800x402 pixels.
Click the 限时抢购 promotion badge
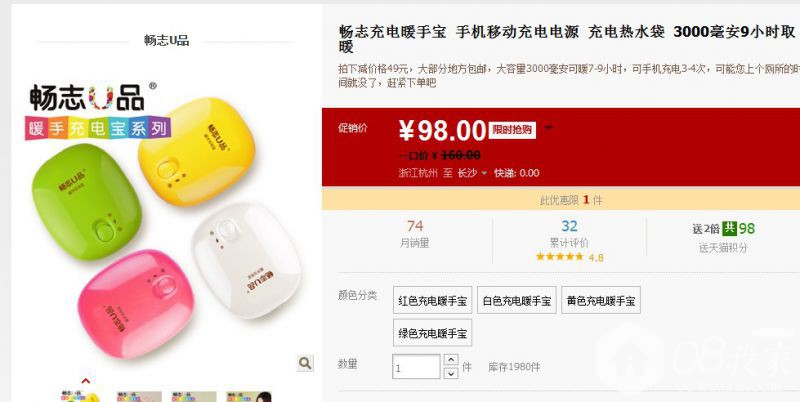(512, 130)
